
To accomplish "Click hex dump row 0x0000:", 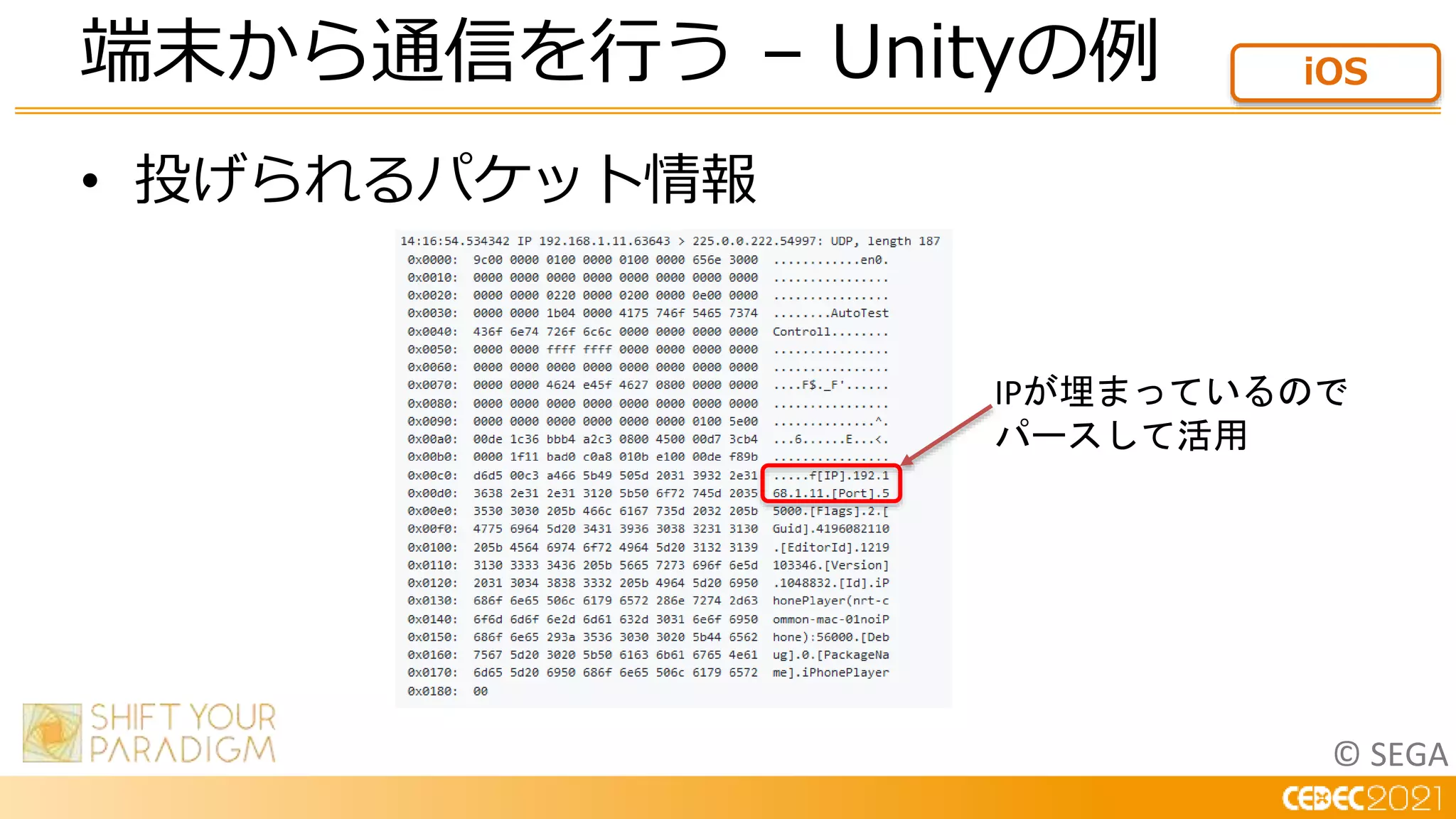I will 648,259.
